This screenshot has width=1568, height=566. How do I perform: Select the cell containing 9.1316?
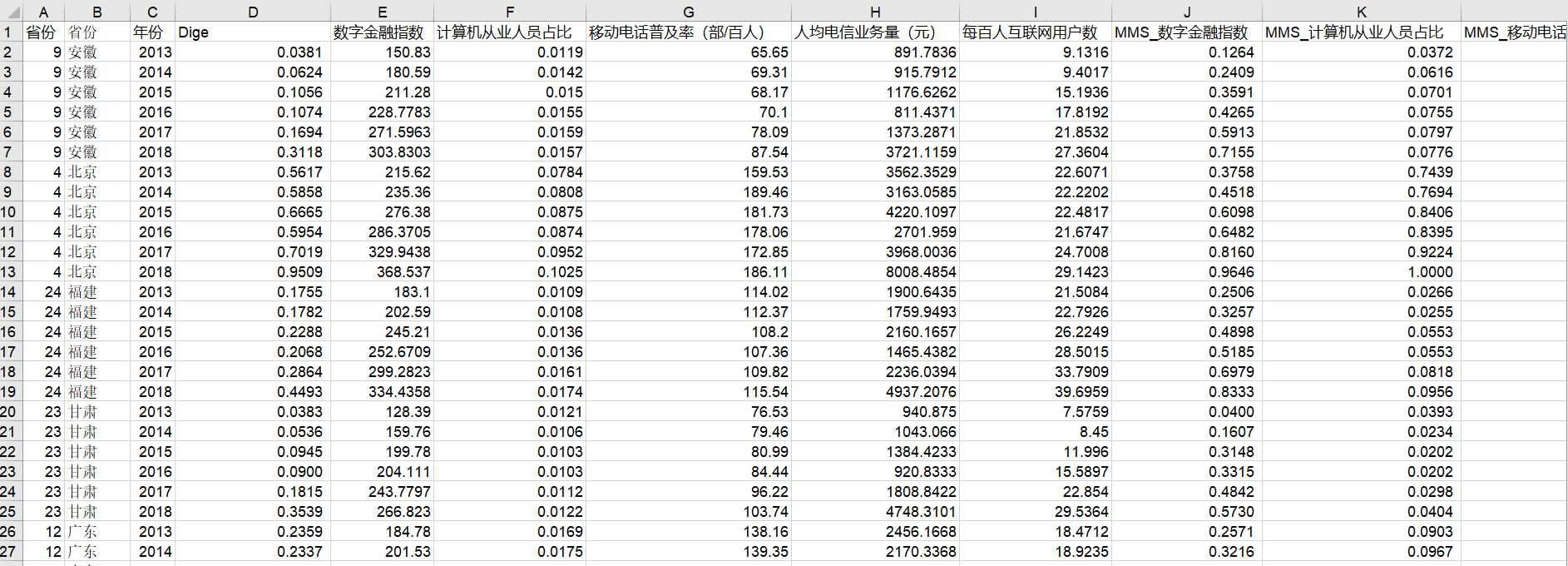(x=1036, y=52)
